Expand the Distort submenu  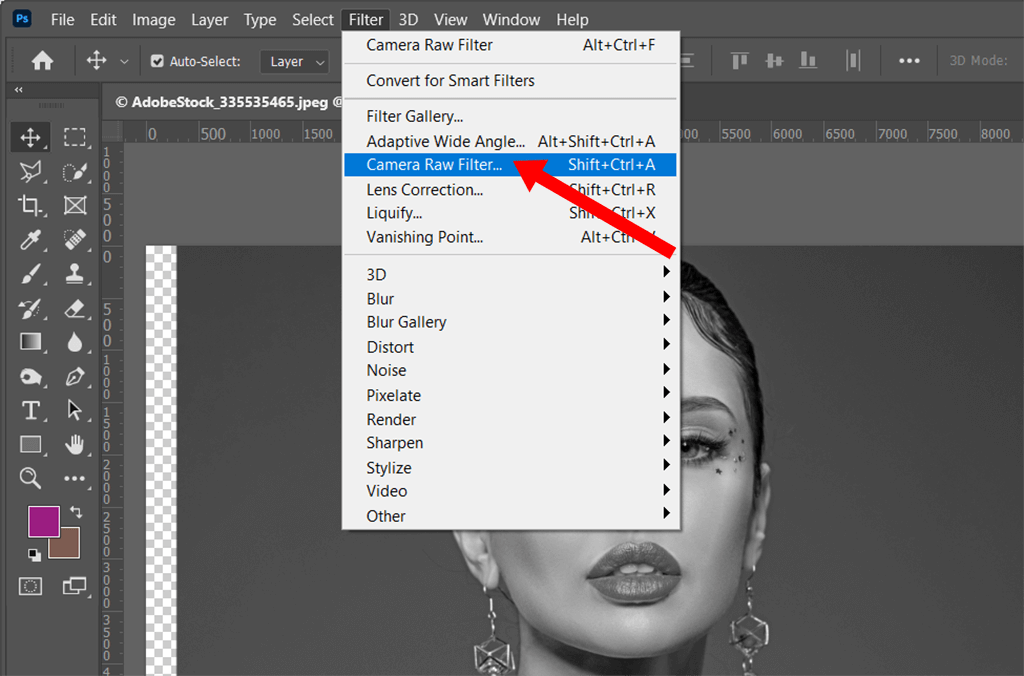[511, 347]
